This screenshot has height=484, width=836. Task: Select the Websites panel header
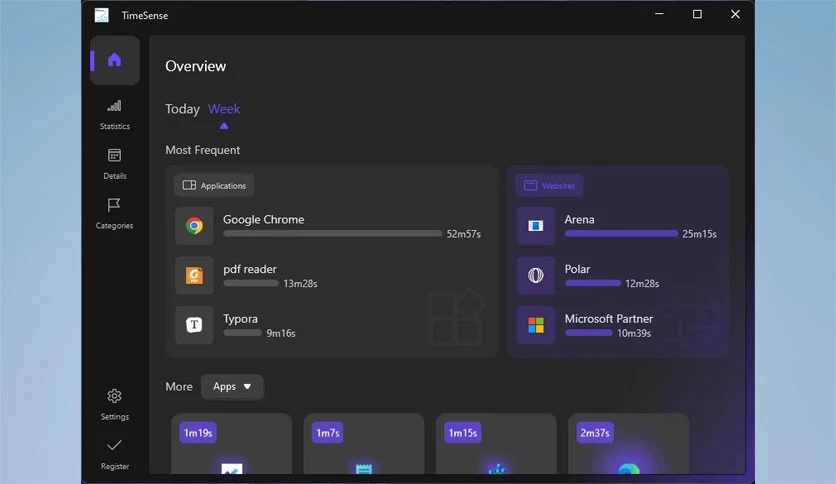(549, 185)
